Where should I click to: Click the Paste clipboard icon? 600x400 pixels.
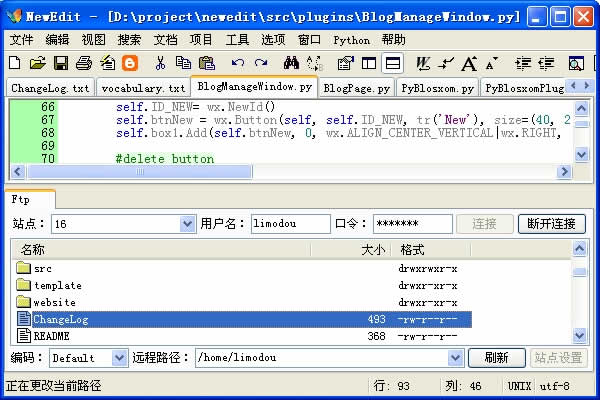point(205,63)
